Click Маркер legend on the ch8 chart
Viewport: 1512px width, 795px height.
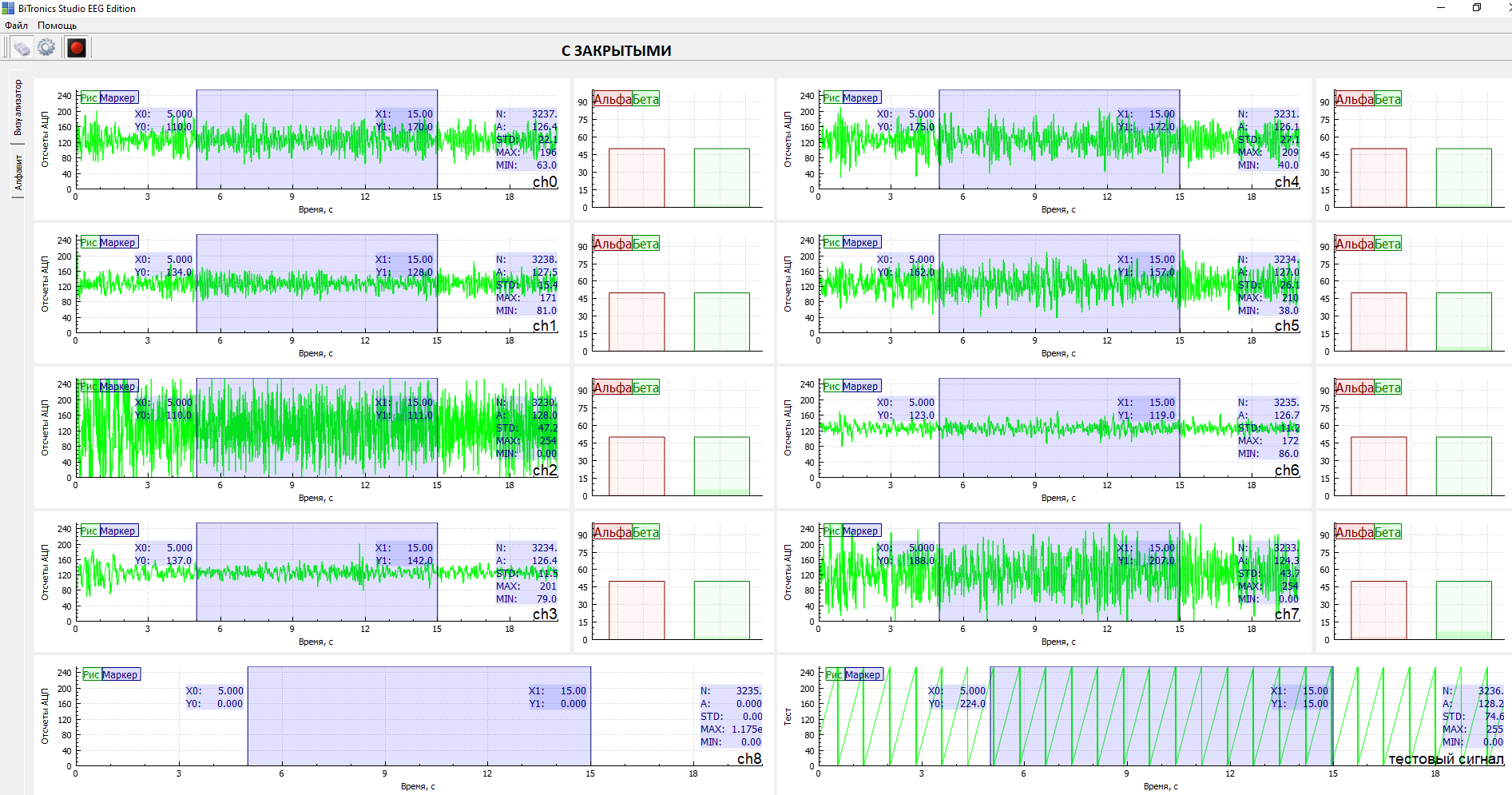coord(120,675)
